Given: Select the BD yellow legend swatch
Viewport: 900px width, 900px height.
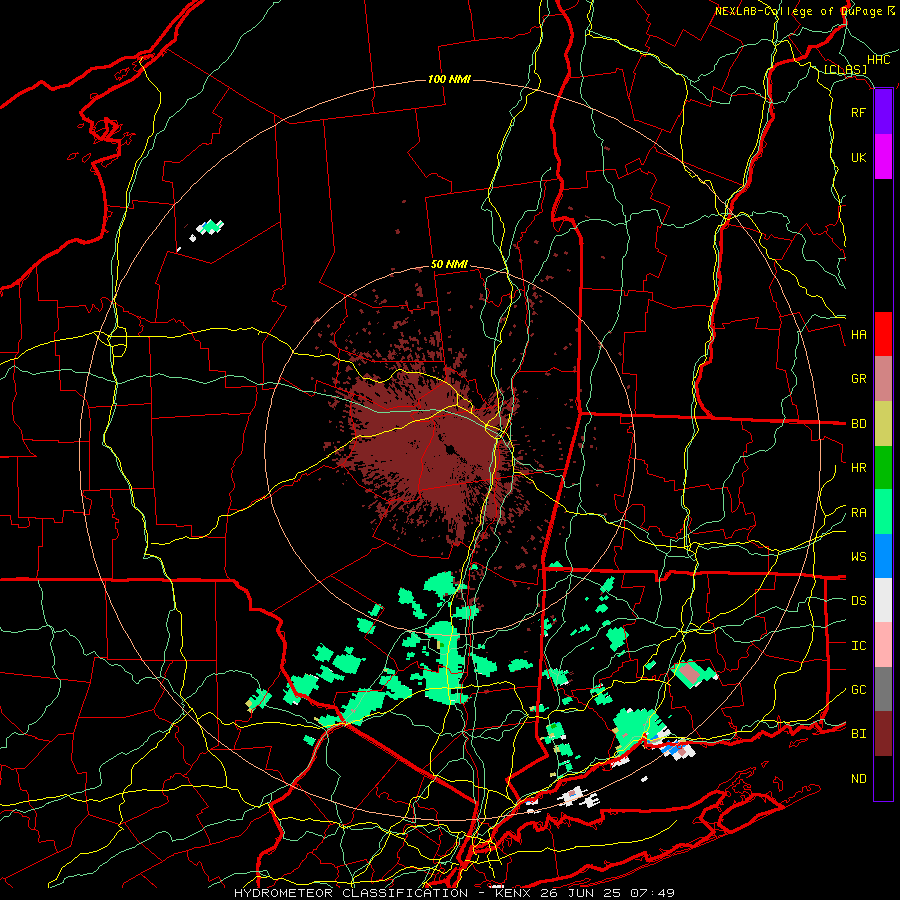Looking at the screenshot, I should click(883, 424).
